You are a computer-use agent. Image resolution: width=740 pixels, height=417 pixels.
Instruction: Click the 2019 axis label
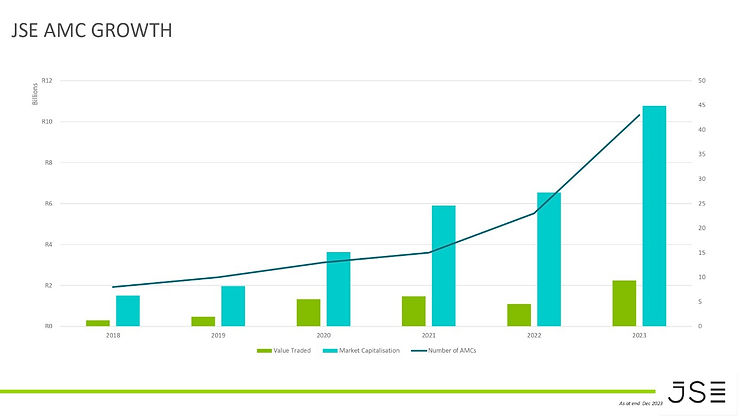tap(218, 335)
